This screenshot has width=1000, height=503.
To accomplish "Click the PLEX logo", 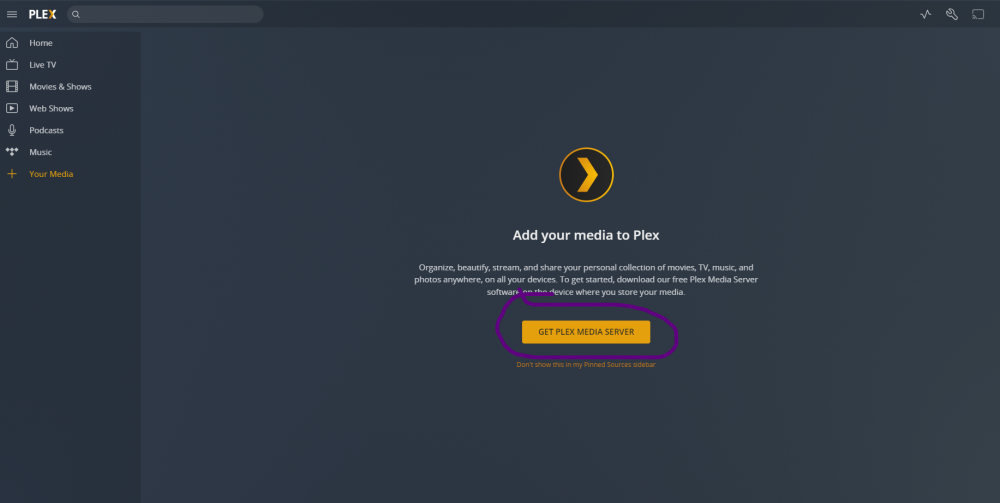I will coord(43,14).
